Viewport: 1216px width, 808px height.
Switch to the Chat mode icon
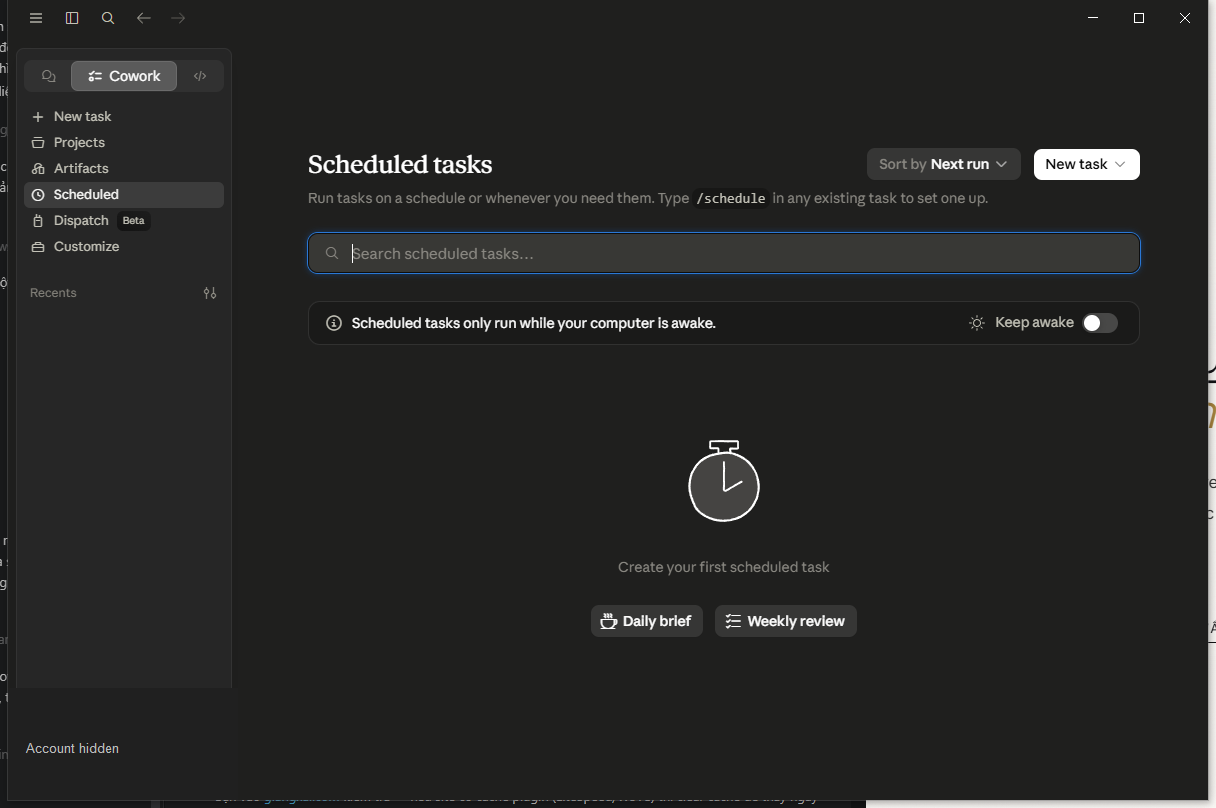(48, 76)
